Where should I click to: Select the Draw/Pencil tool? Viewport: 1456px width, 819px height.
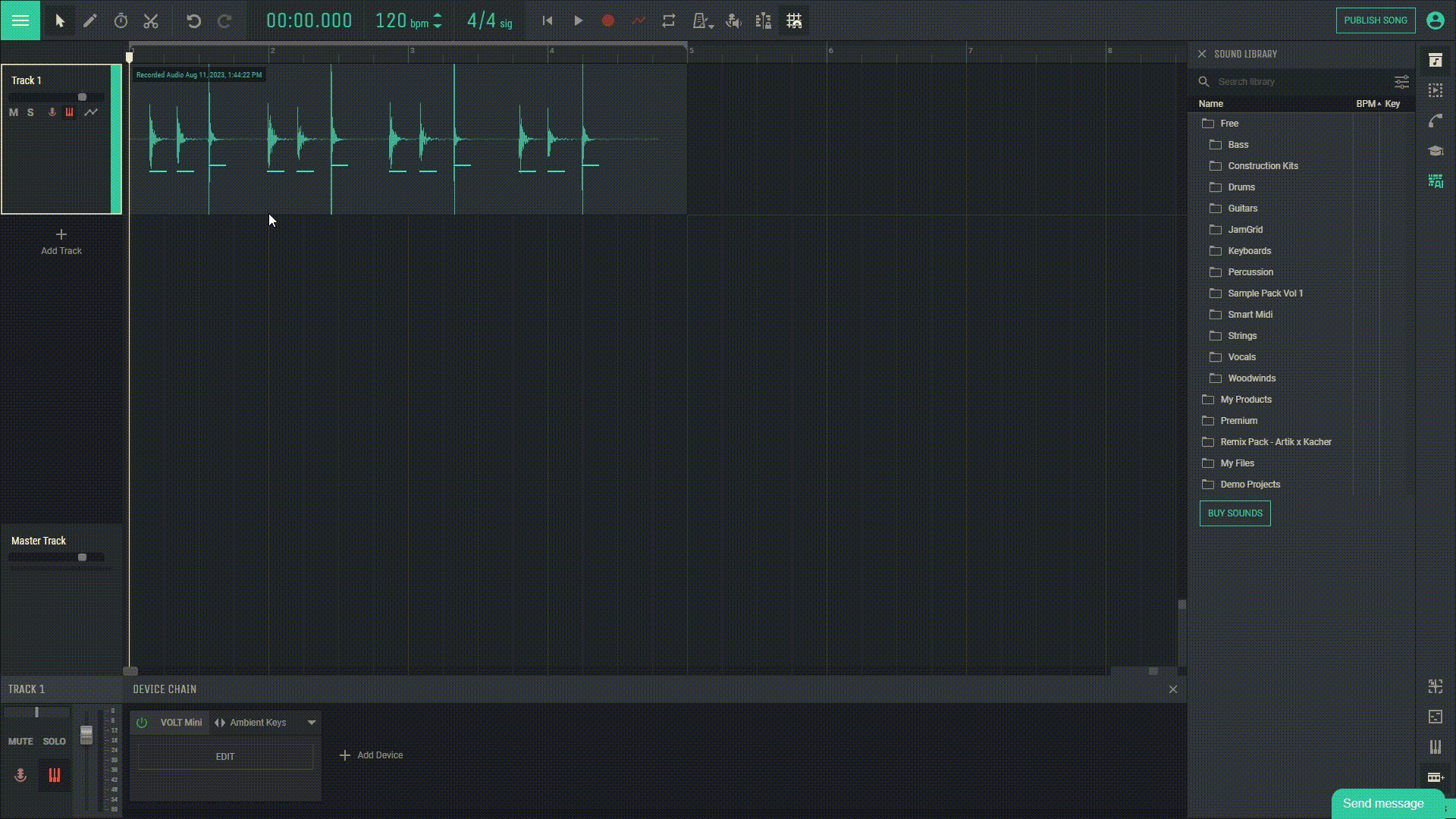click(x=89, y=20)
